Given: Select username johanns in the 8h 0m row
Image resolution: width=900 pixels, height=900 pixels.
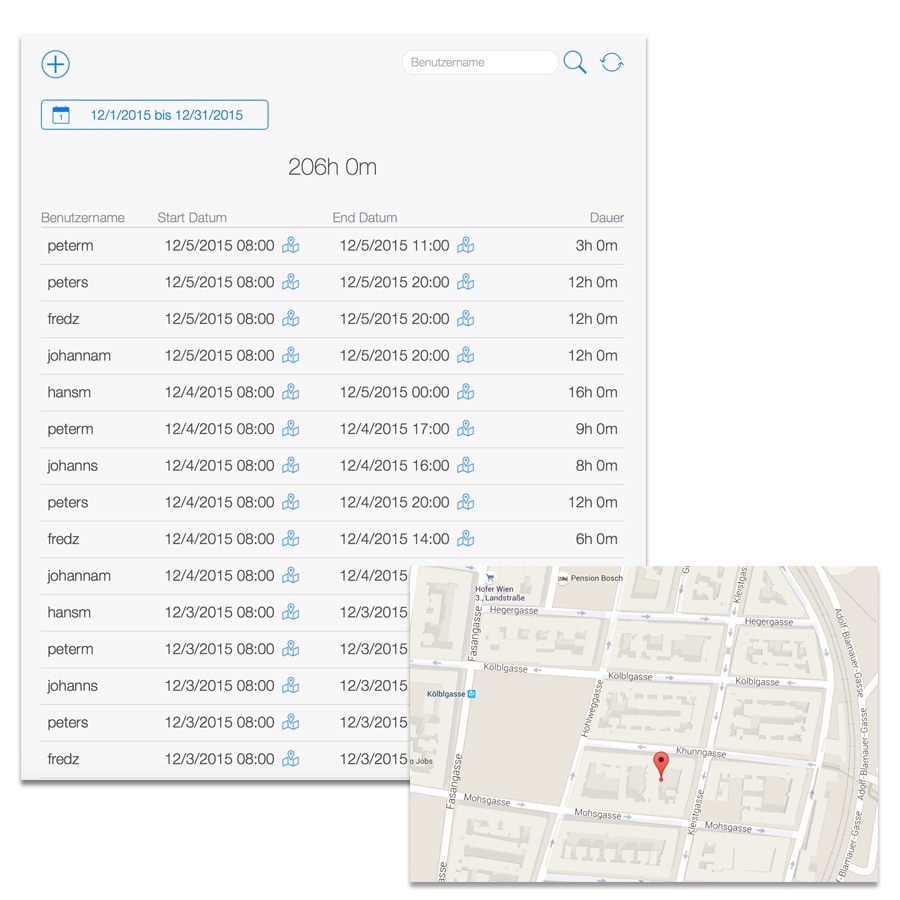Looking at the screenshot, I should 72,465.
